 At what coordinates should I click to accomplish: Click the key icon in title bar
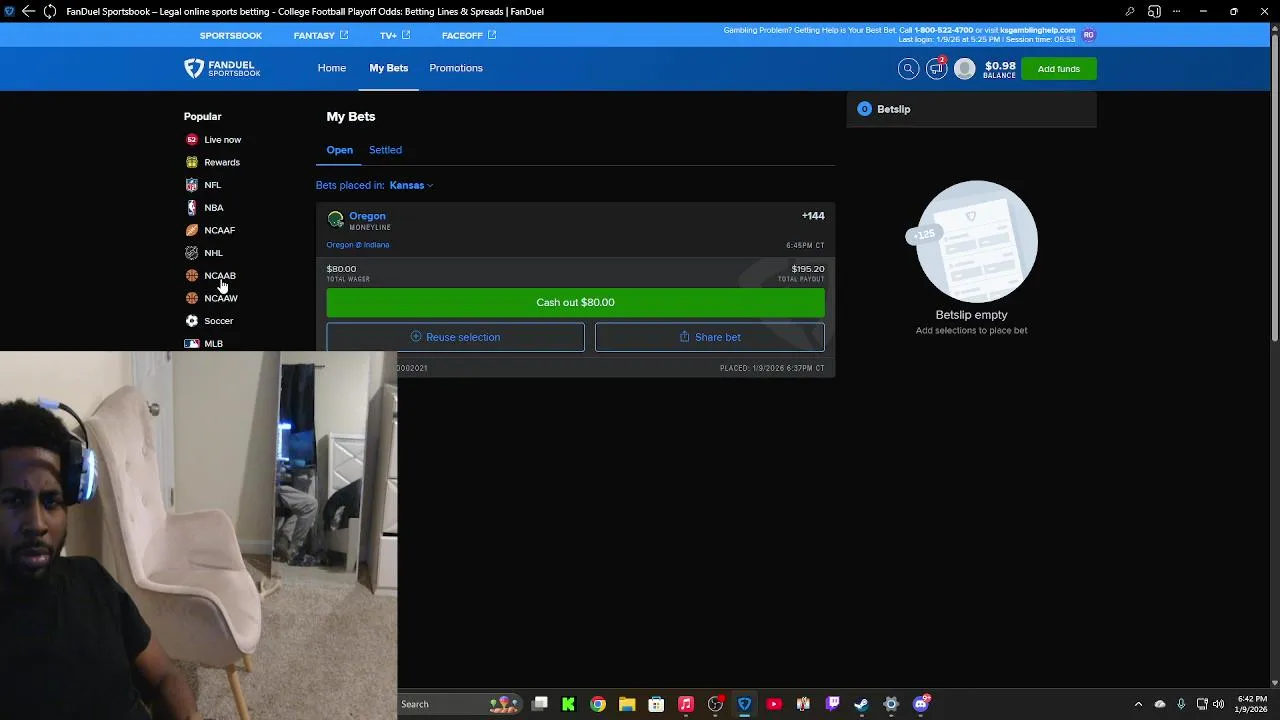[x=1130, y=12]
